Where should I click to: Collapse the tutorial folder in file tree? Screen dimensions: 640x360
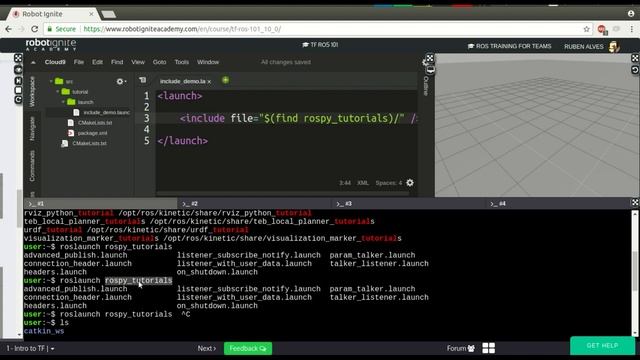[58, 92]
